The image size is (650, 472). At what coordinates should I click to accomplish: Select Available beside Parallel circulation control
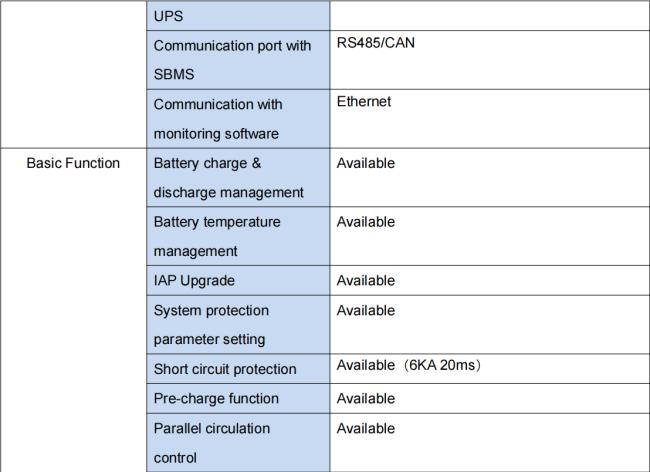366,428
